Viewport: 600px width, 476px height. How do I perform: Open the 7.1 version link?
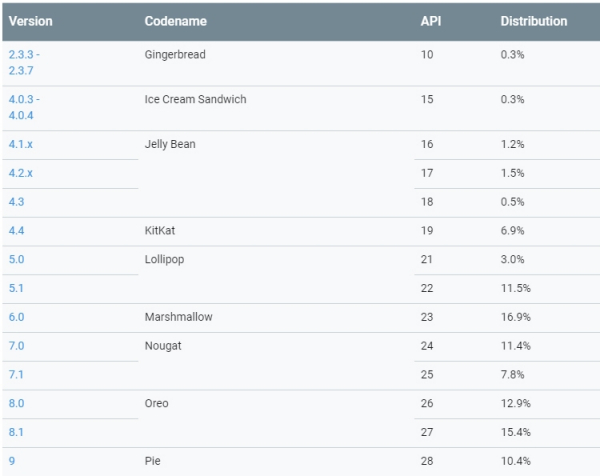point(15,375)
